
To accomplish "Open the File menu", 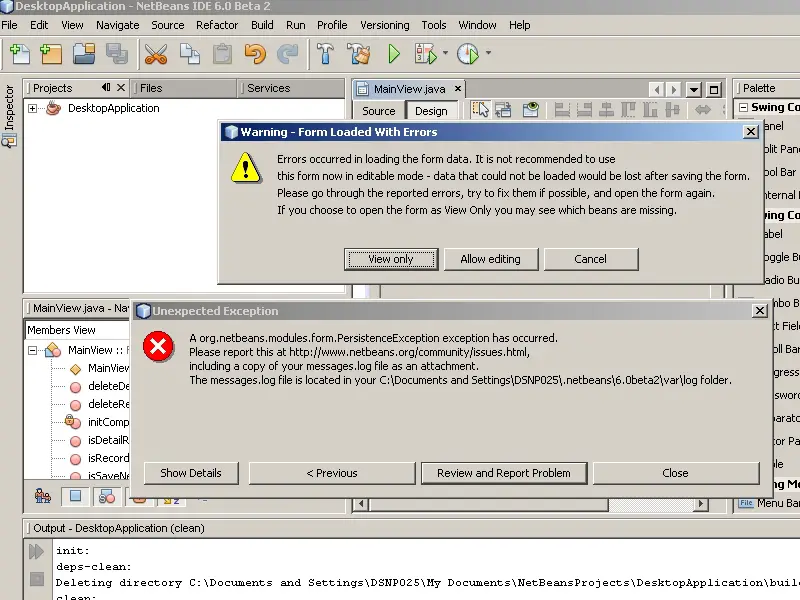I will (9, 25).
